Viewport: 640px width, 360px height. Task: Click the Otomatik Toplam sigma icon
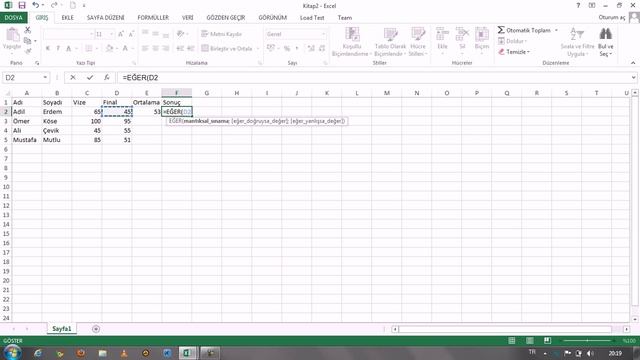click(501, 30)
